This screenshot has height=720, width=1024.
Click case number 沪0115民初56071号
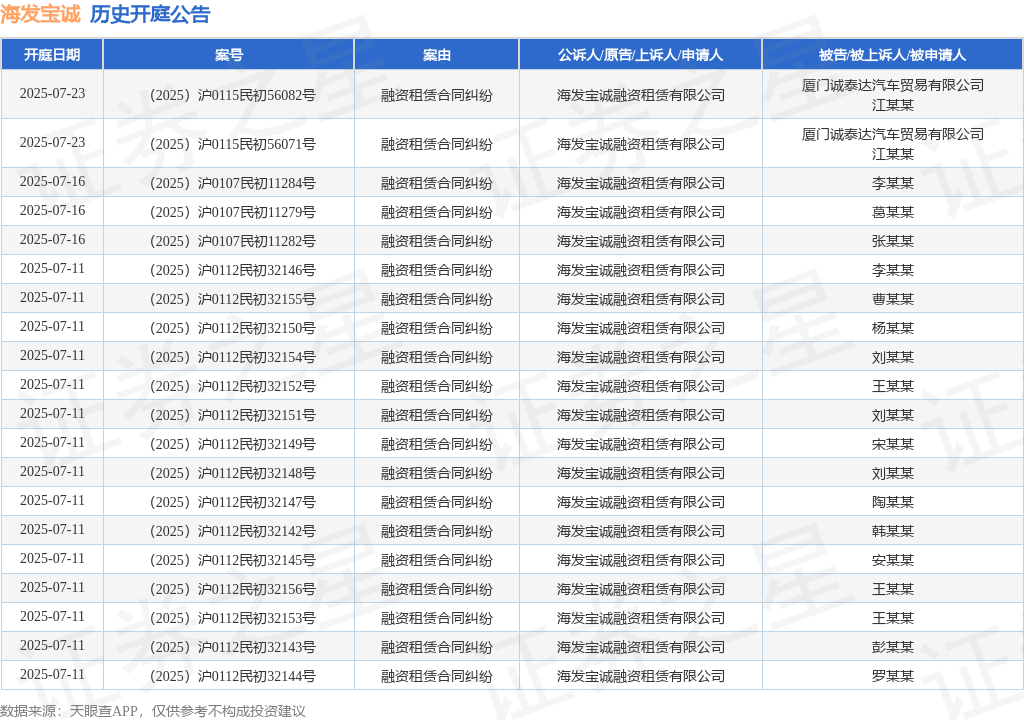coord(232,144)
